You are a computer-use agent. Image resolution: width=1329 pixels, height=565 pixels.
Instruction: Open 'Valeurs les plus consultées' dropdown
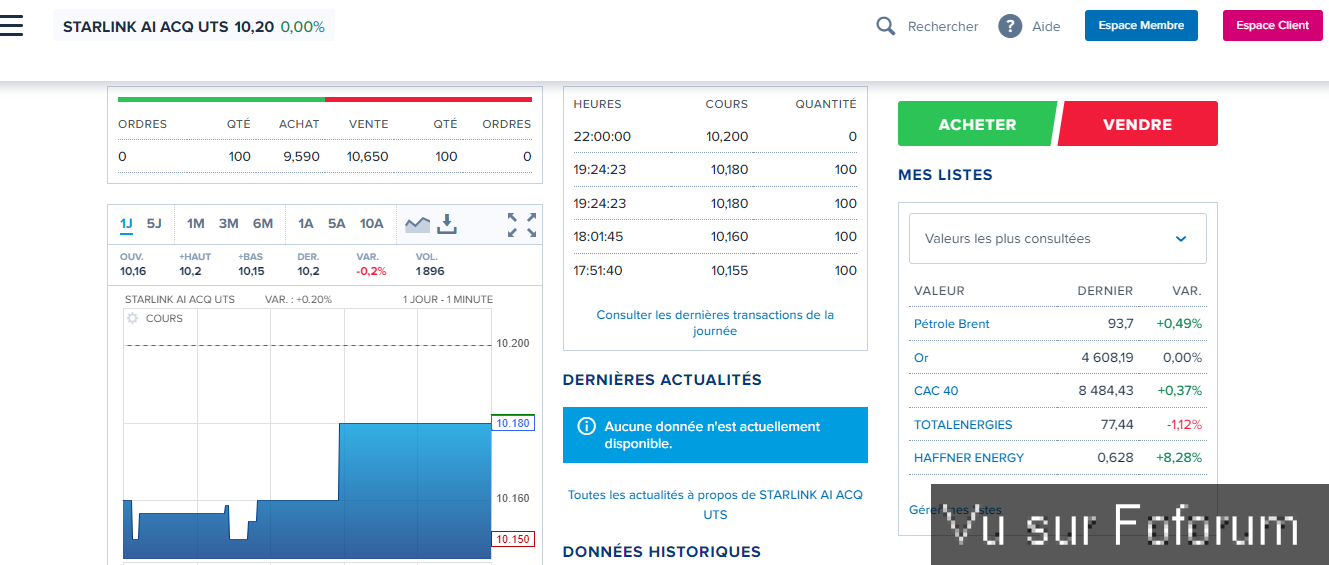1057,239
